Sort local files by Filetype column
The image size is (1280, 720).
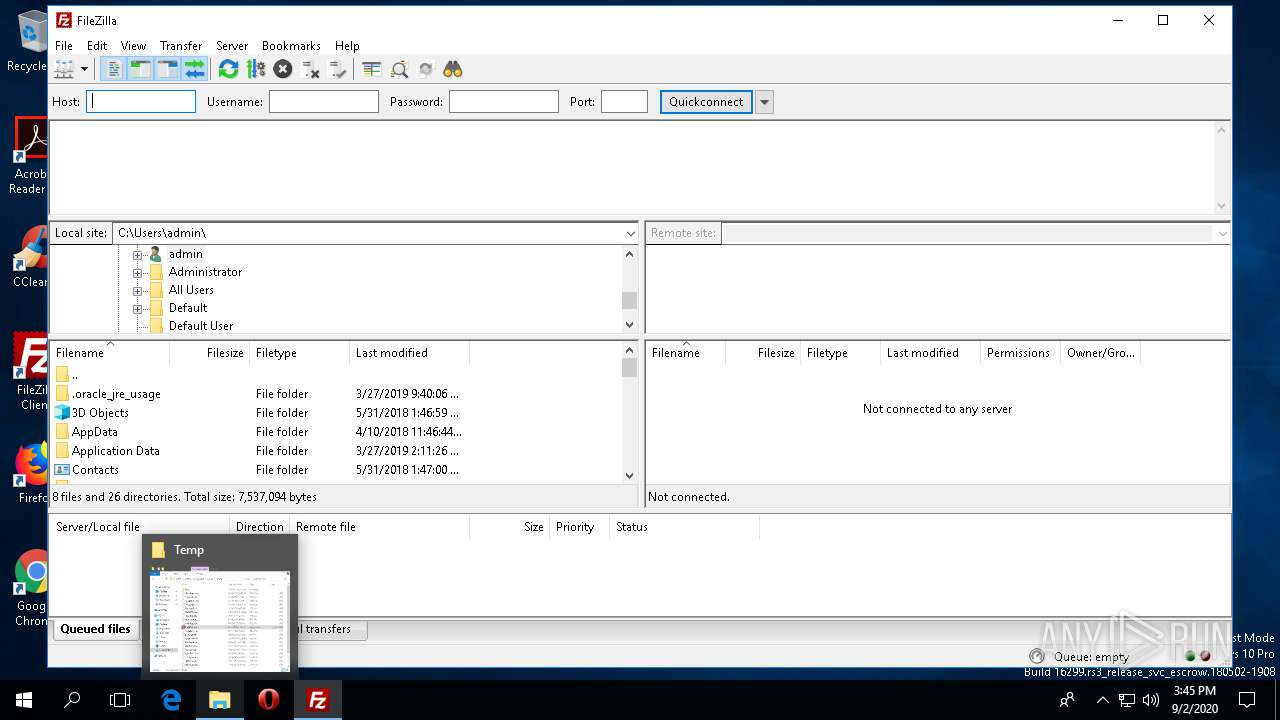point(299,353)
